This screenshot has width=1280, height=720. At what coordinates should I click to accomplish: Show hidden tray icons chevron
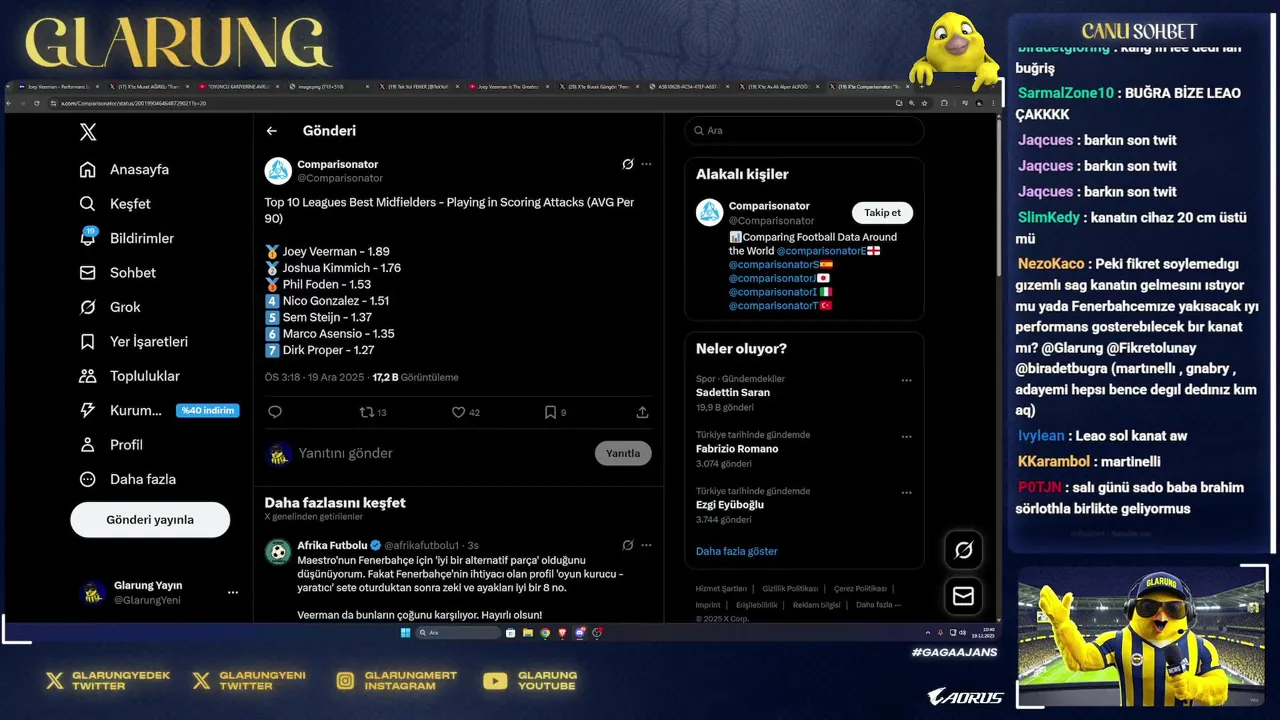pos(928,633)
